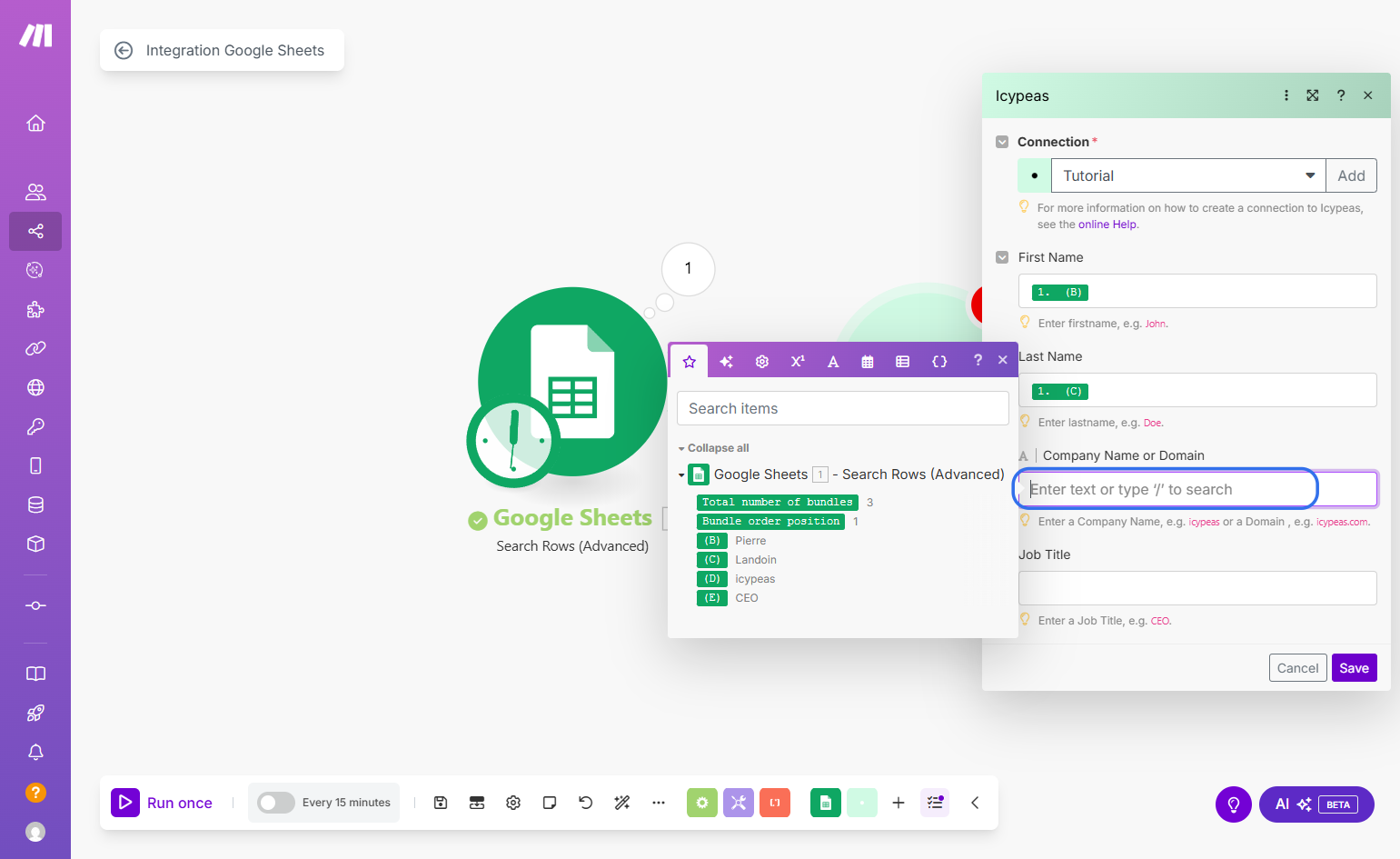Open the orange Text parser icon
This screenshot has height=859, width=1400.
click(x=775, y=803)
